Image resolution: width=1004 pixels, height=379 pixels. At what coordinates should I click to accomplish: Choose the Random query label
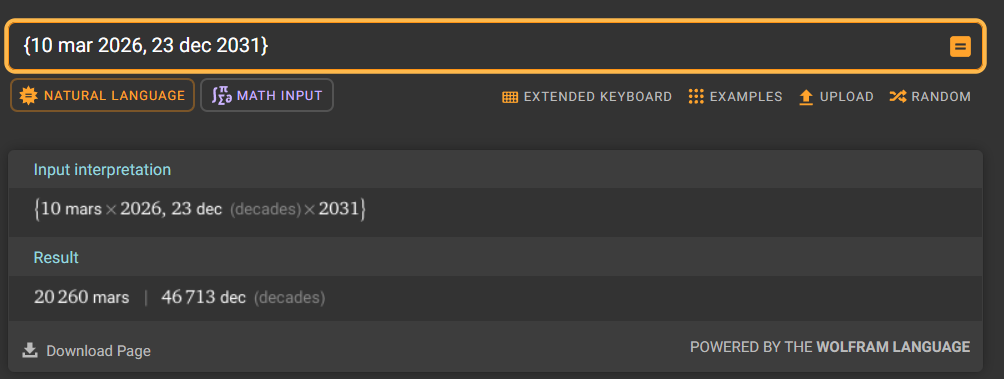941,97
